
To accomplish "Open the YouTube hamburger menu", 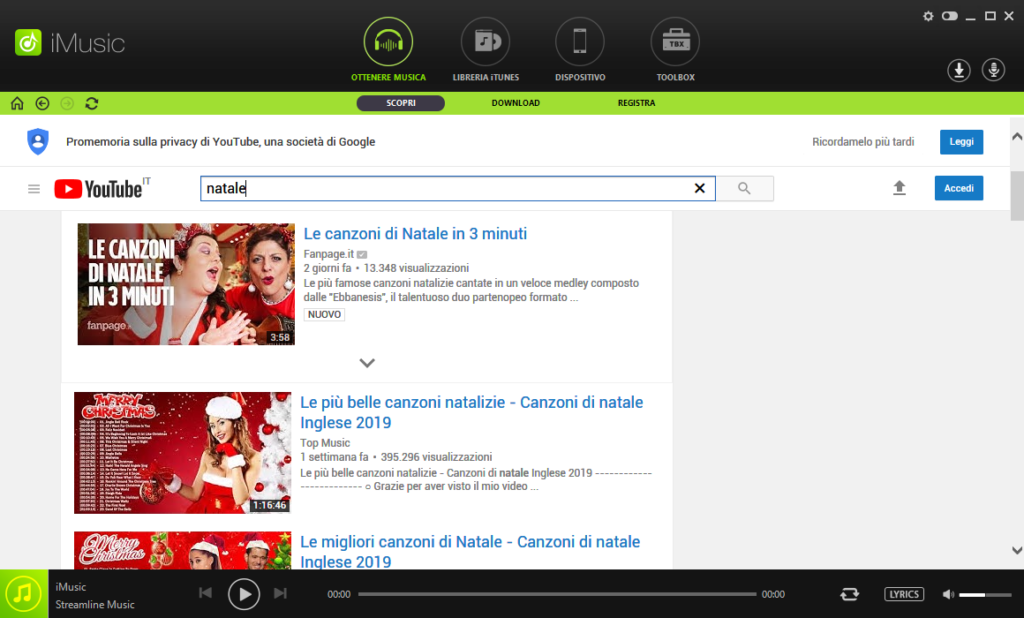I will tap(34, 189).
